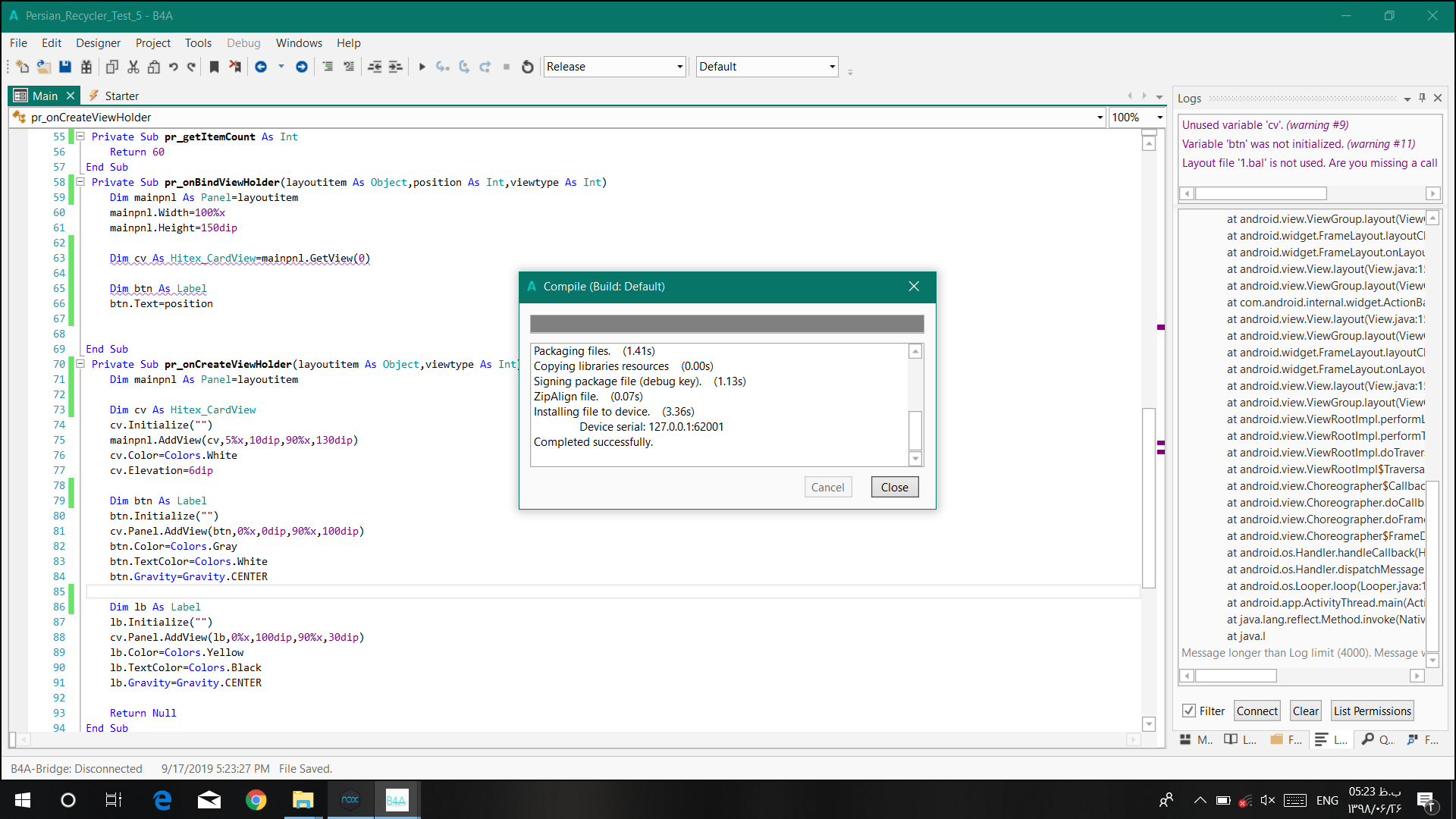
Task: Collapse the pr_getItemCount sub region
Action: coord(80,136)
